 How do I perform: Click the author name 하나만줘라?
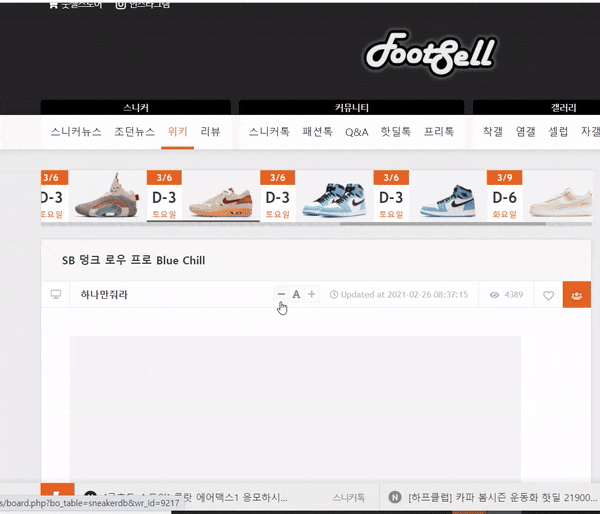point(104,294)
